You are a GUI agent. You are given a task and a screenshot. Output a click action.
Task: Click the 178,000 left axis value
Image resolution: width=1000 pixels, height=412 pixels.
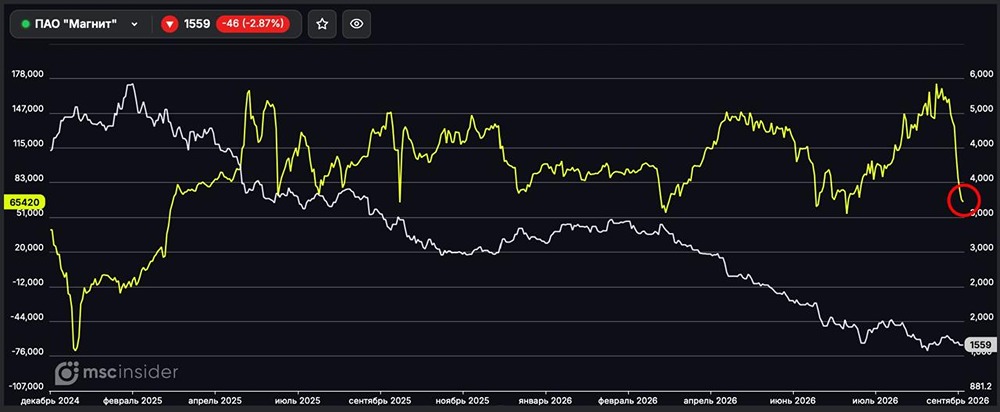(x=27, y=75)
